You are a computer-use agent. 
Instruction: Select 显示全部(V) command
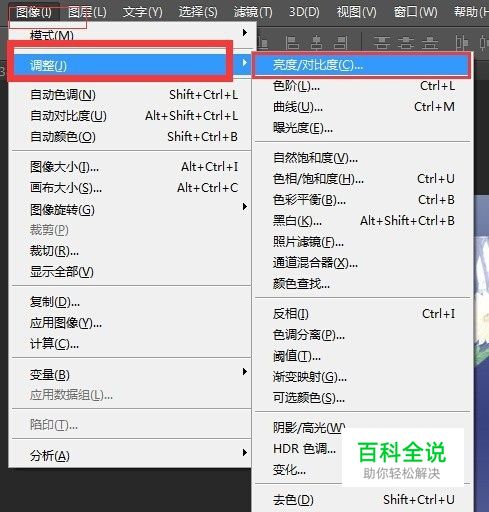pyautogui.click(x=131, y=272)
